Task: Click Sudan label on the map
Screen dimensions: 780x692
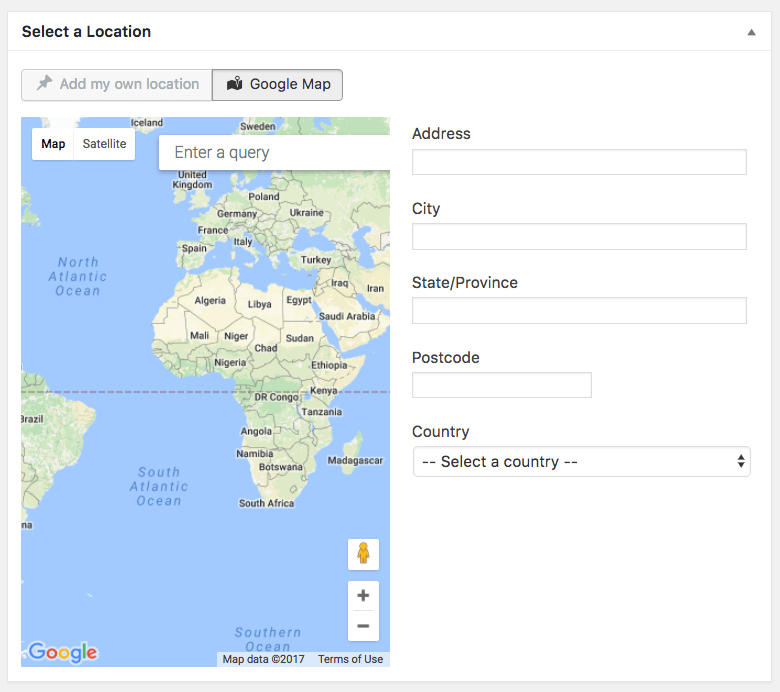Action: pos(299,338)
